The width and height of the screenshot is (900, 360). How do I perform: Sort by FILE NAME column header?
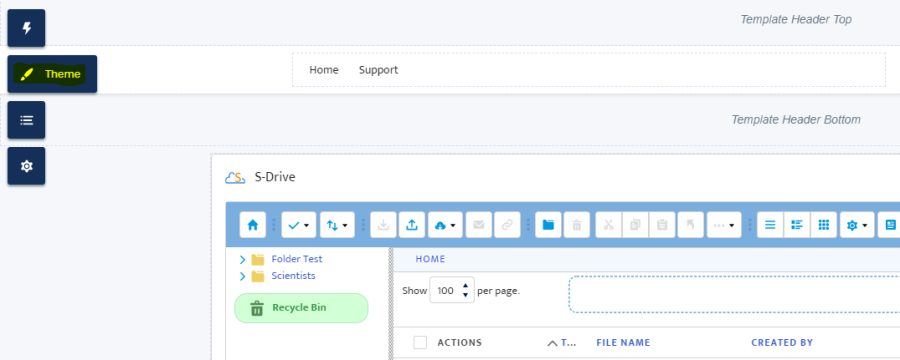(623, 343)
